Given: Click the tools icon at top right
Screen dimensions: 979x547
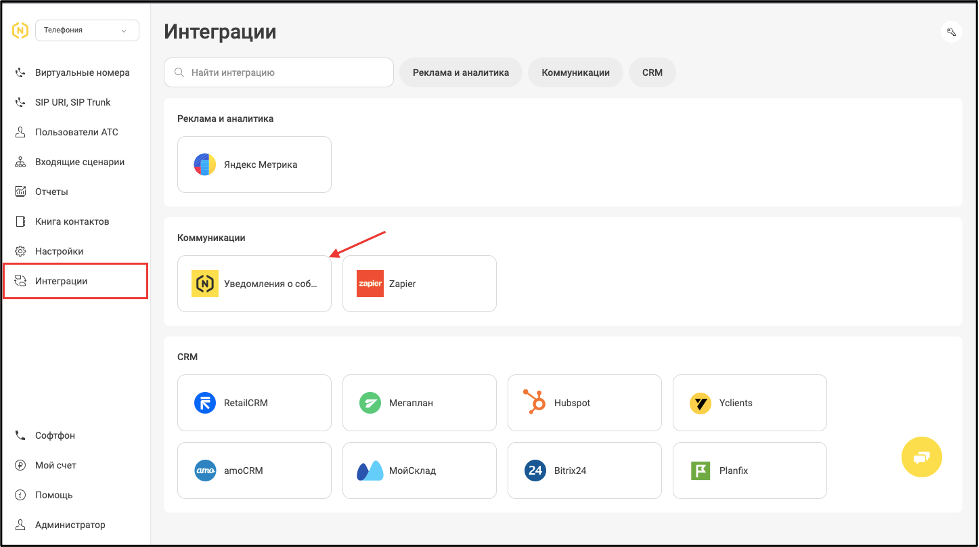Looking at the screenshot, I should click(x=951, y=31).
